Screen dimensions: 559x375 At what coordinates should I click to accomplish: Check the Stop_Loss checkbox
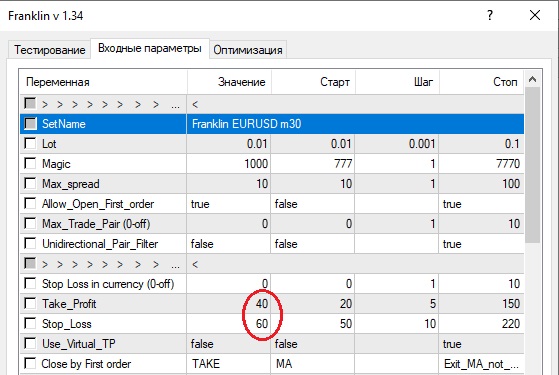tap(30, 324)
